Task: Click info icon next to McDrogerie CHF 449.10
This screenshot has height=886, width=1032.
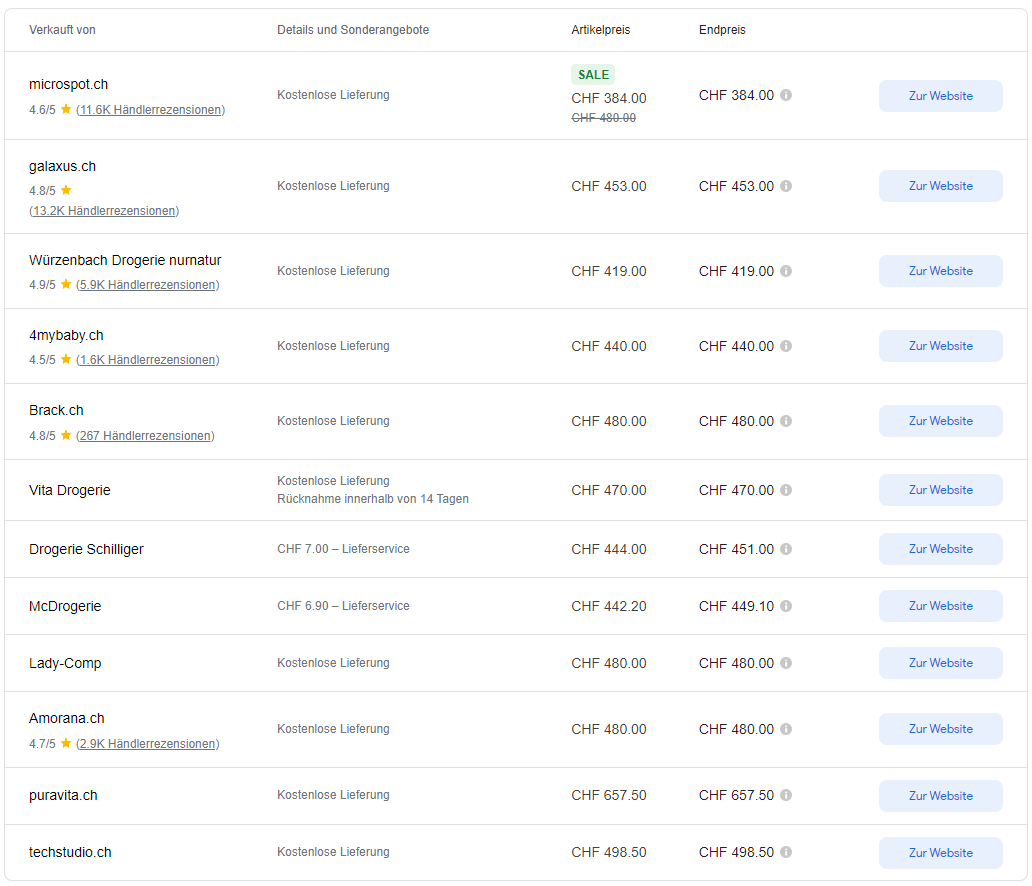Action: [x=786, y=606]
